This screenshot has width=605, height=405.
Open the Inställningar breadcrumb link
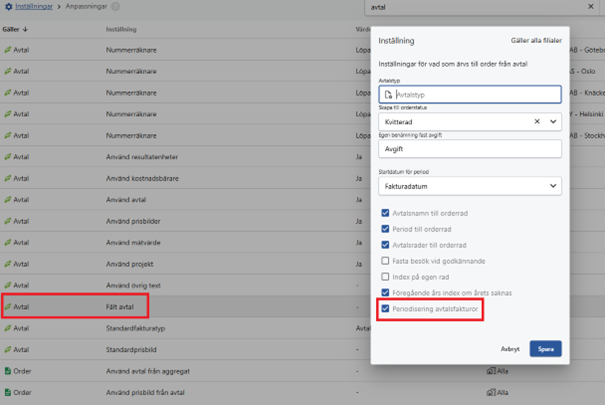[34, 7]
